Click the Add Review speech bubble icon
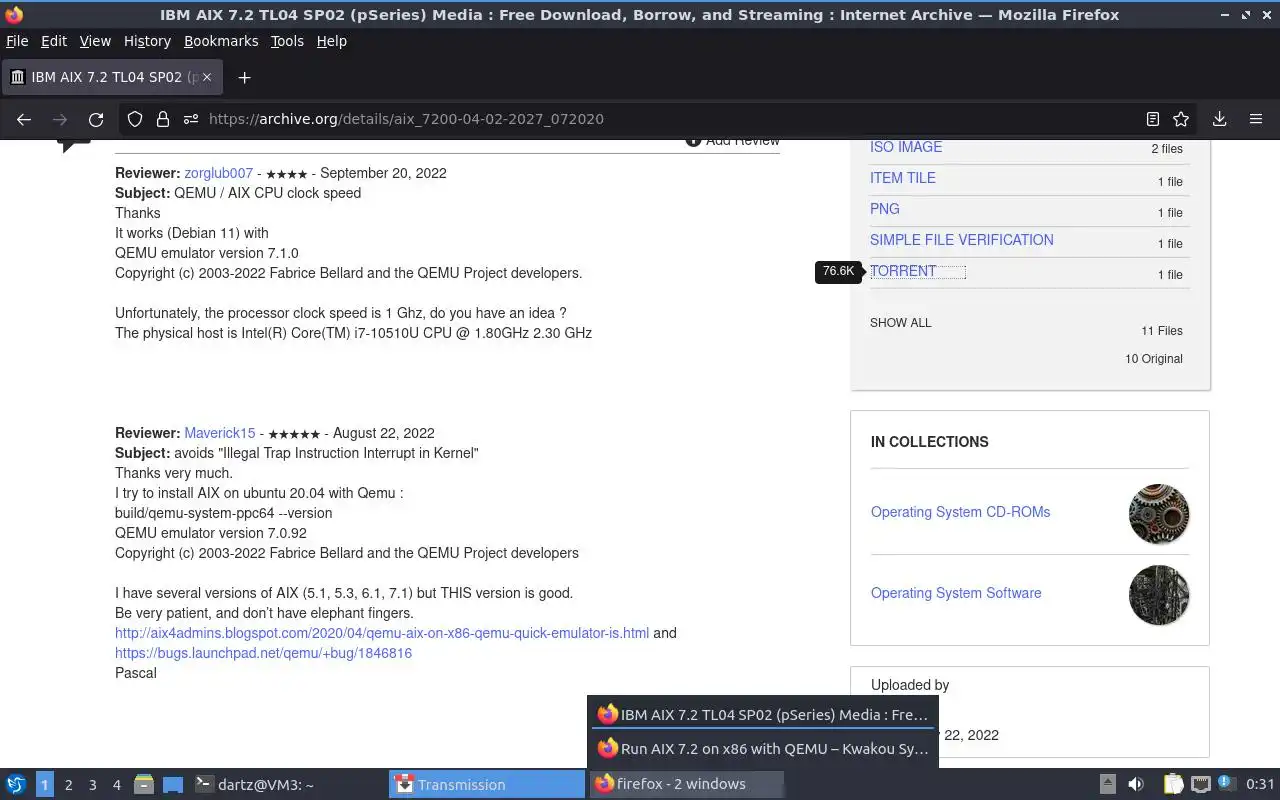The width and height of the screenshot is (1280, 800). click(x=693, y=141)
